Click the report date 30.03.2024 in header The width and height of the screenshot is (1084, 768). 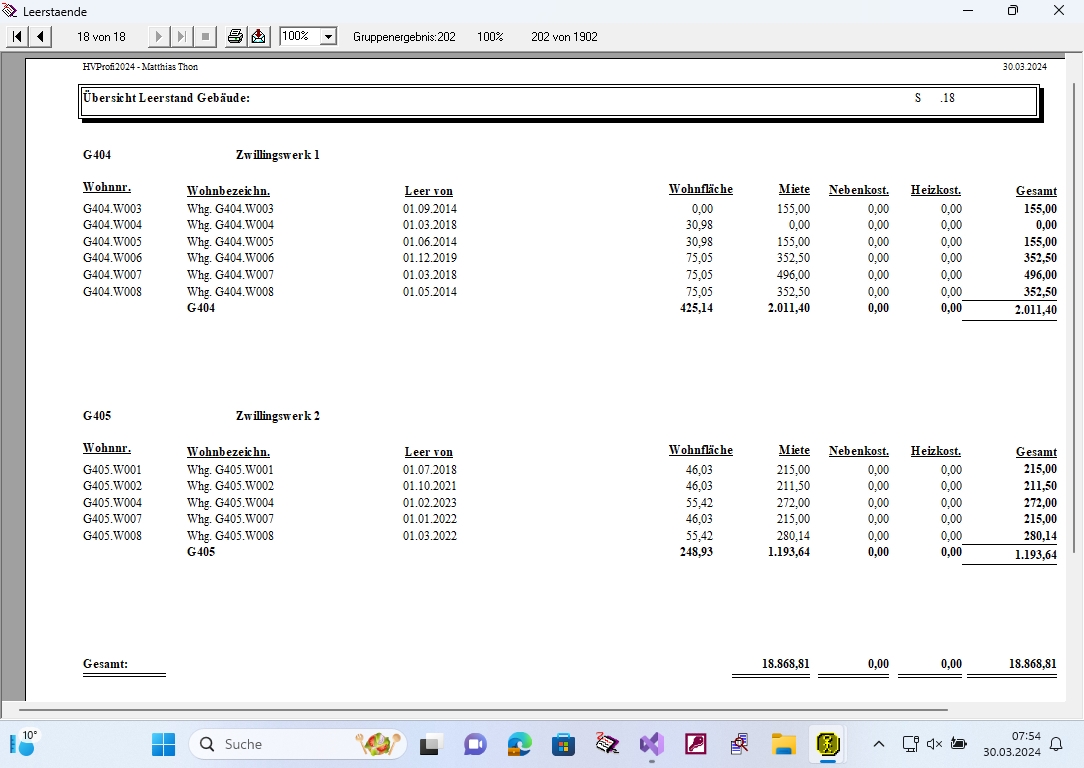point(1025,67)
